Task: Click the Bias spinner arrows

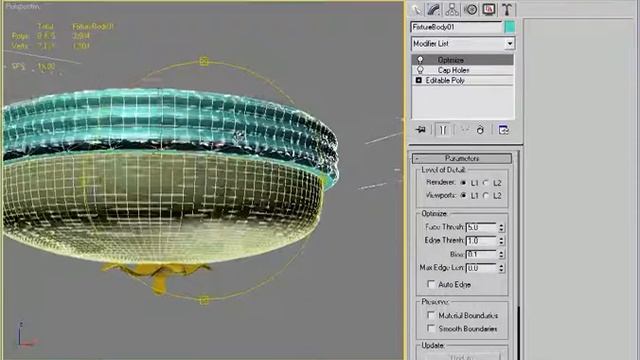Action: [501, 254]
